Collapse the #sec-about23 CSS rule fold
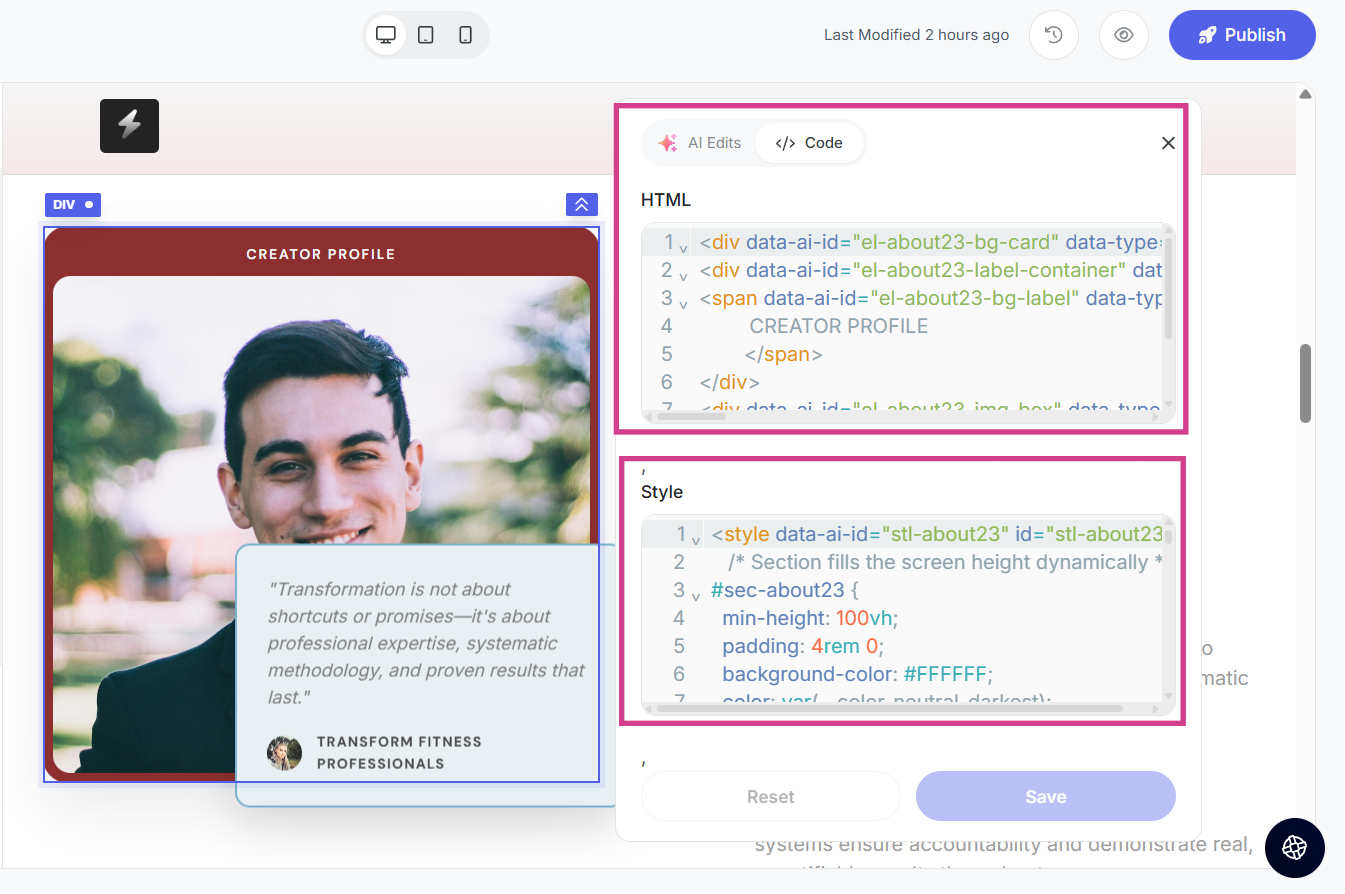Viewport: 1345px width, 894px height. (695, 594)
